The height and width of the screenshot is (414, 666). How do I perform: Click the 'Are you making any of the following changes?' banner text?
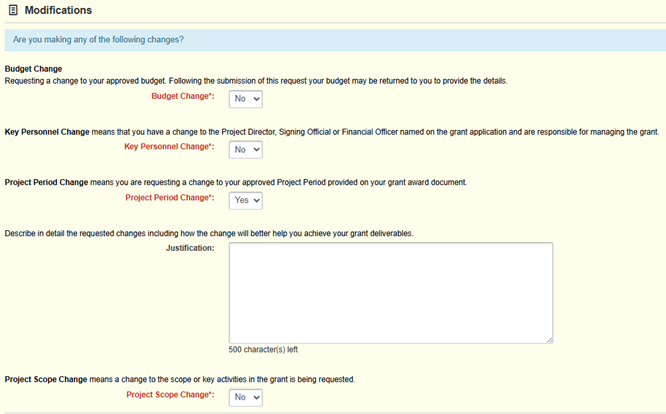pyautogui.click(x=98, y=39)
